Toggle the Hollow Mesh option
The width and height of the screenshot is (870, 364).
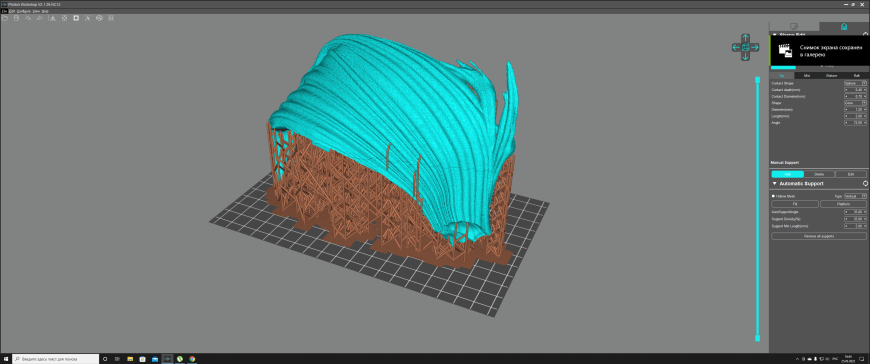tap(773, 196)
